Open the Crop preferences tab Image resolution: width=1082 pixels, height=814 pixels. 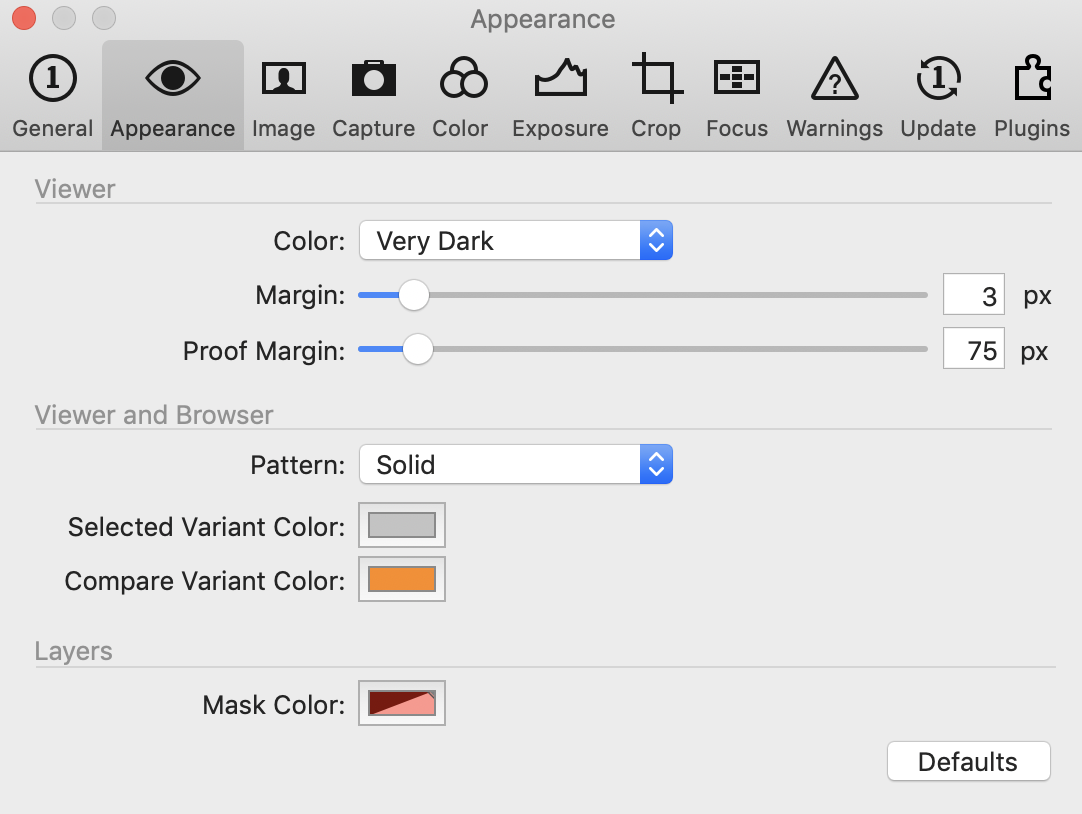coord(656,97)
